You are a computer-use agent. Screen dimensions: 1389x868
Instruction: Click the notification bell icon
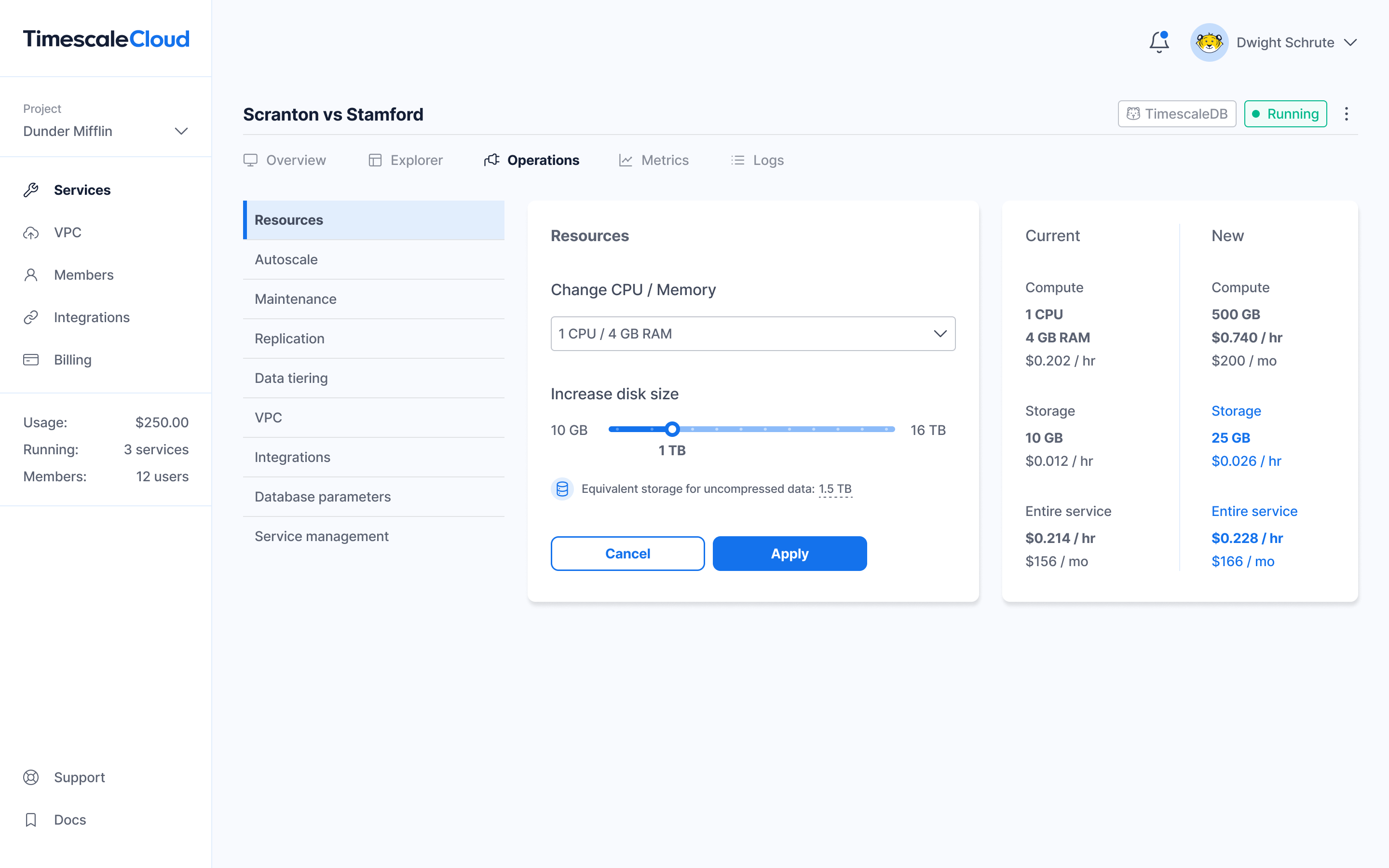(x=1159, y=42)
